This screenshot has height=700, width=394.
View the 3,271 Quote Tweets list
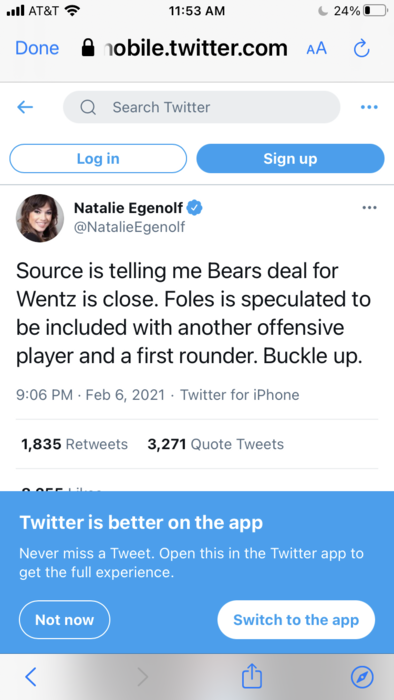tap(216, 444)
